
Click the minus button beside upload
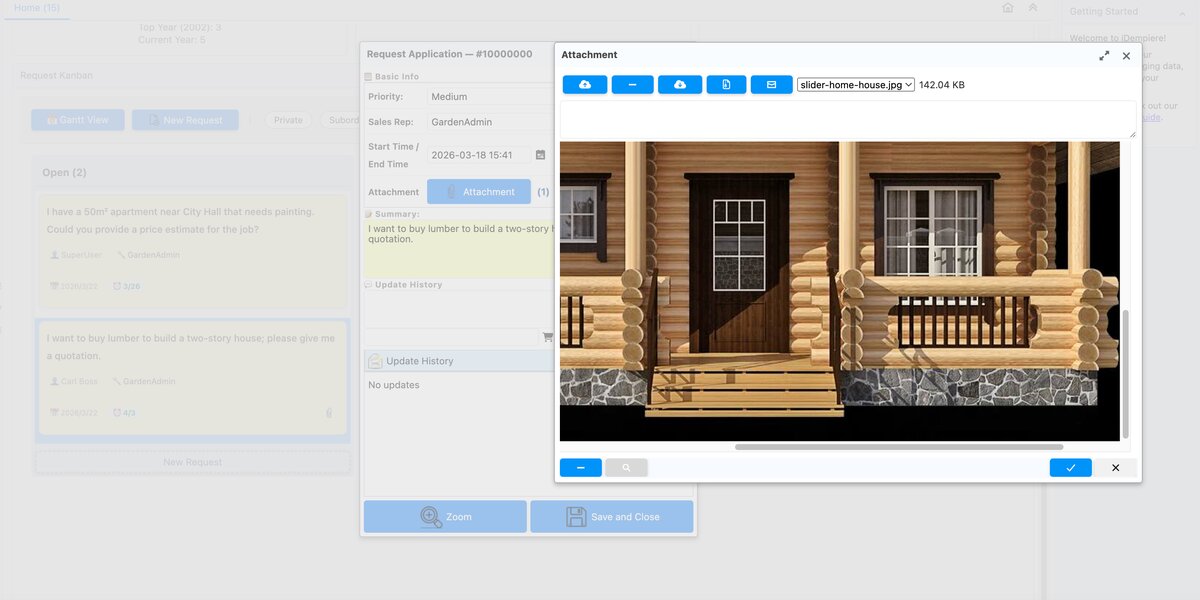click(x=632, y=85)
